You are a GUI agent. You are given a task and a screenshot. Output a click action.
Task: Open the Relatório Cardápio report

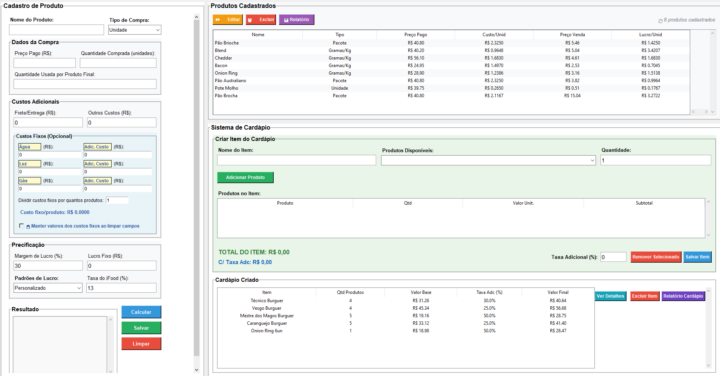[x=683, y=296]
